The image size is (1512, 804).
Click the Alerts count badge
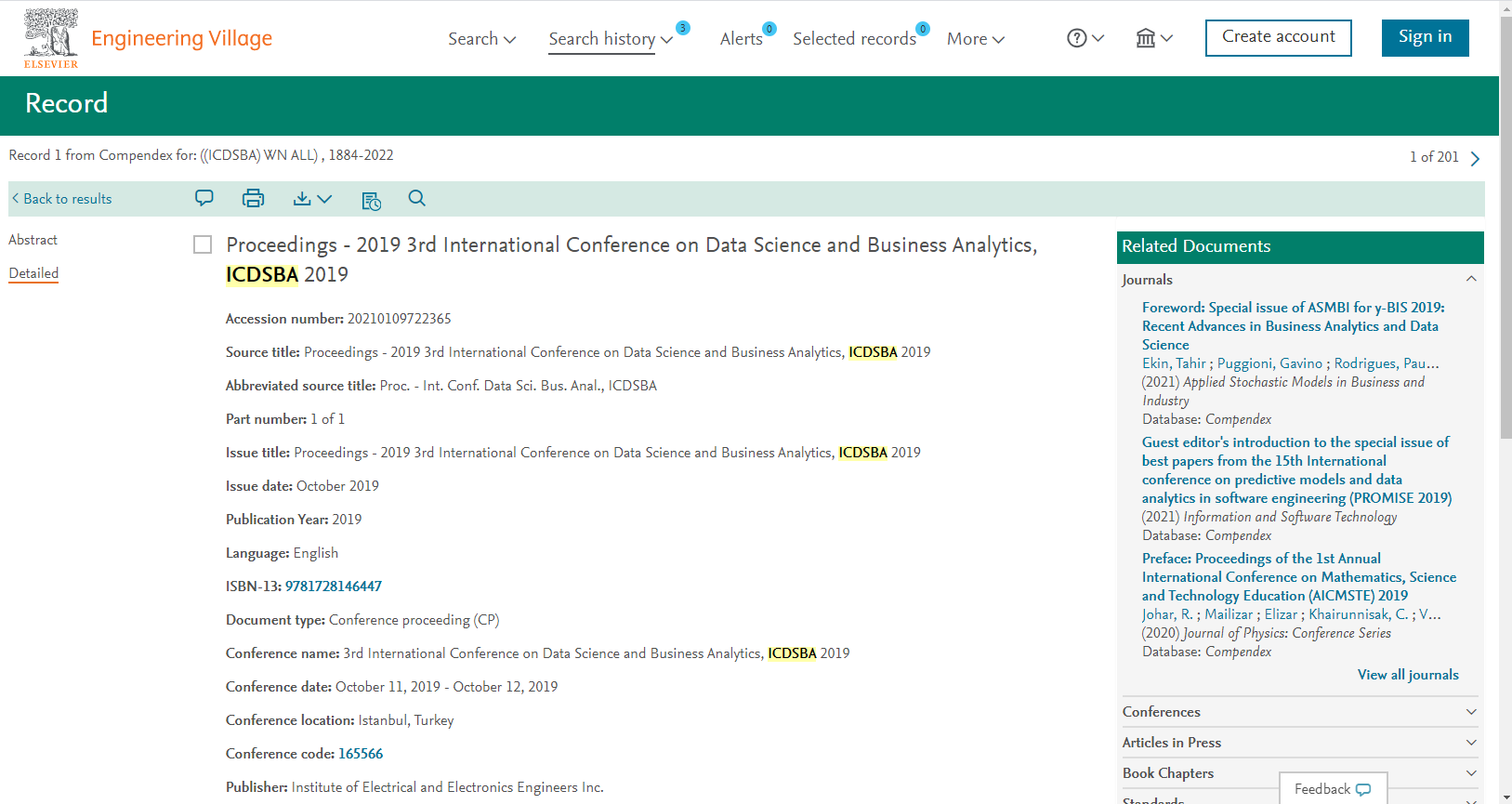pos(769,29)
